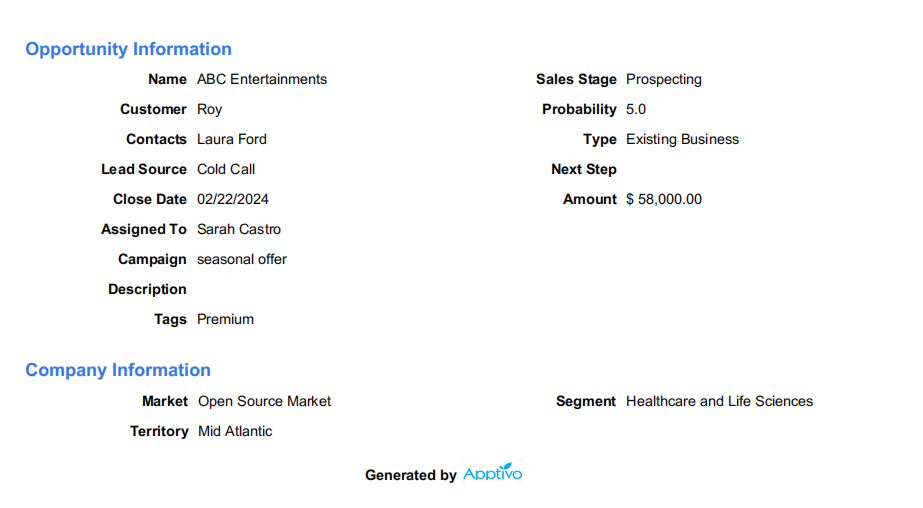Select the seasonal offer campaign text
The height and width of the screenshot is (508, 923).
242,260
